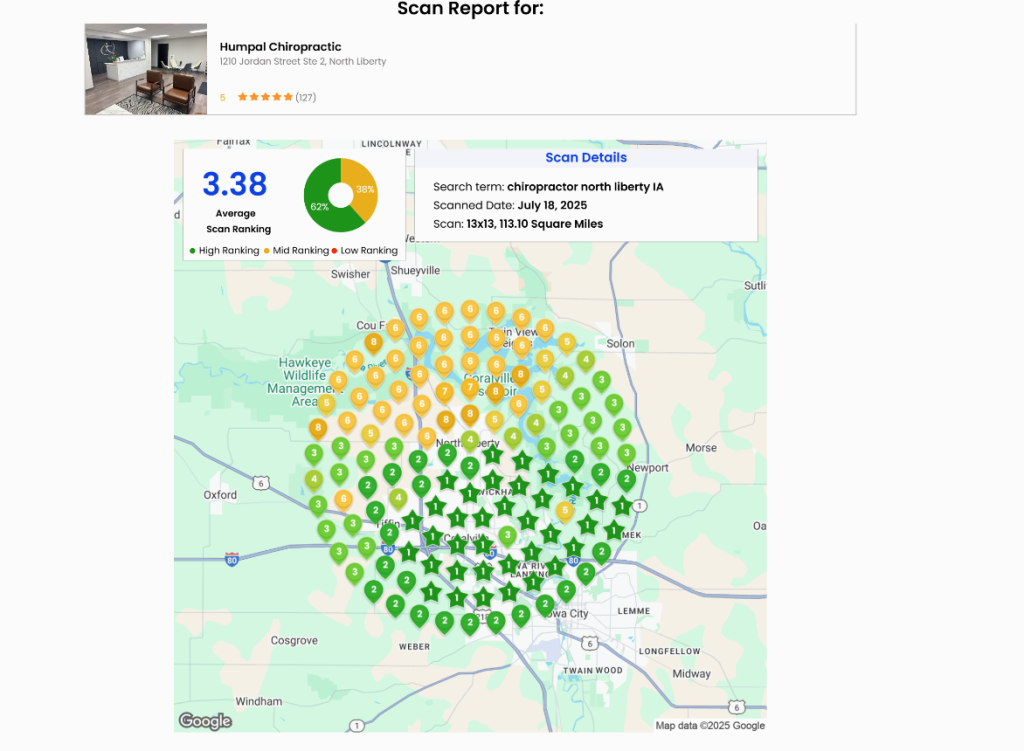
Task: Select the green 3 pin beside Coralville stars
Action: tap(508, 535)
